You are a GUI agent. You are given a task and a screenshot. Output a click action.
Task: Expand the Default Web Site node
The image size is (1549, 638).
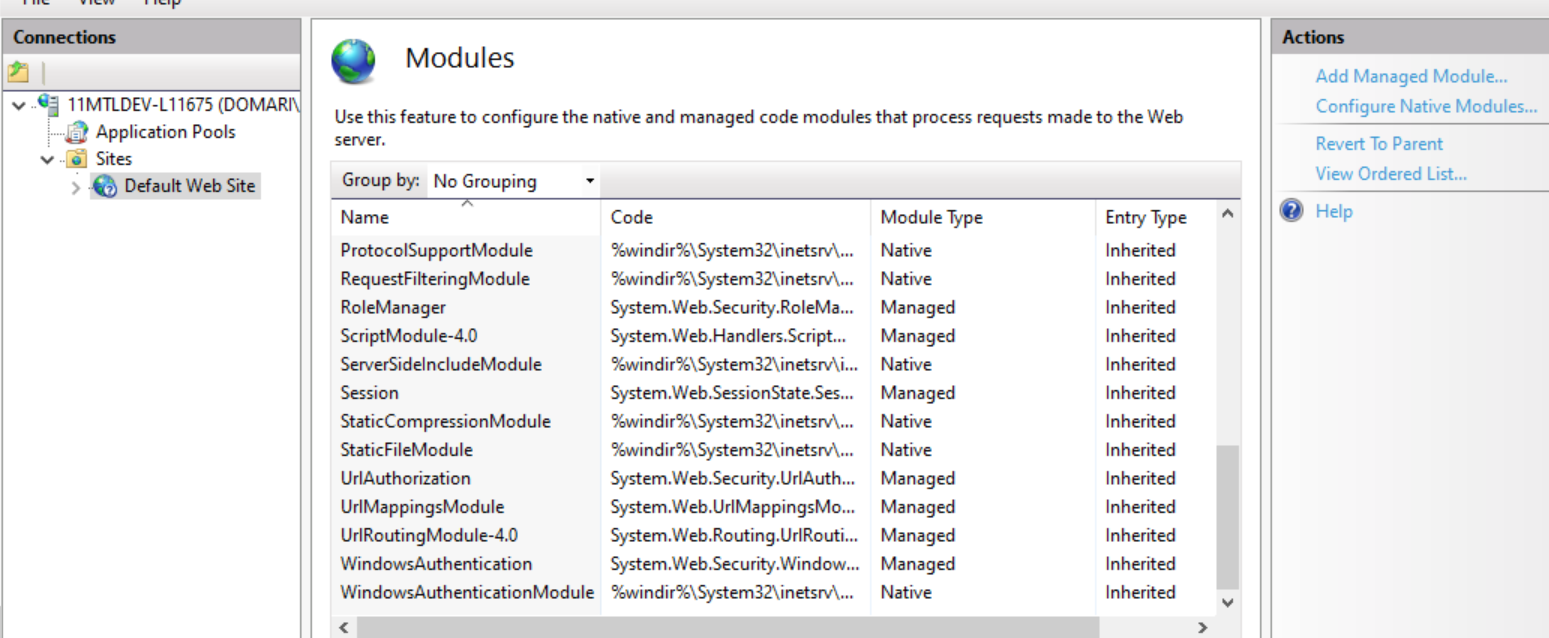(x=76, y=186)
